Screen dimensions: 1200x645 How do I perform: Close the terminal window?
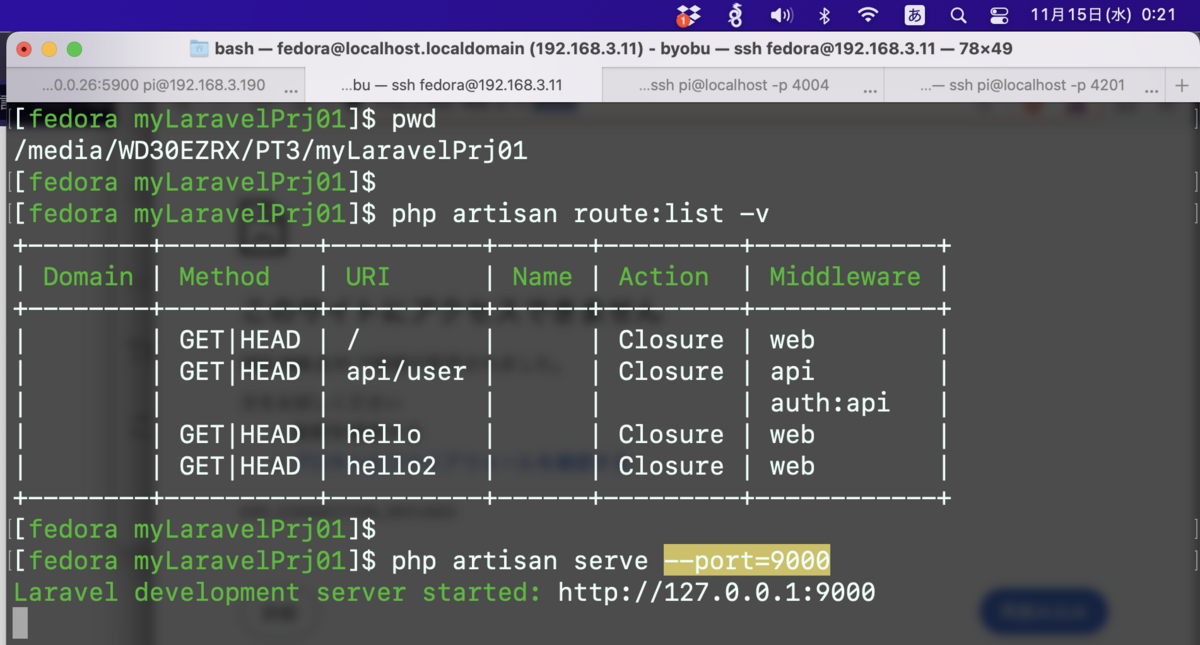pyautogui.click(x=23, y=49)
